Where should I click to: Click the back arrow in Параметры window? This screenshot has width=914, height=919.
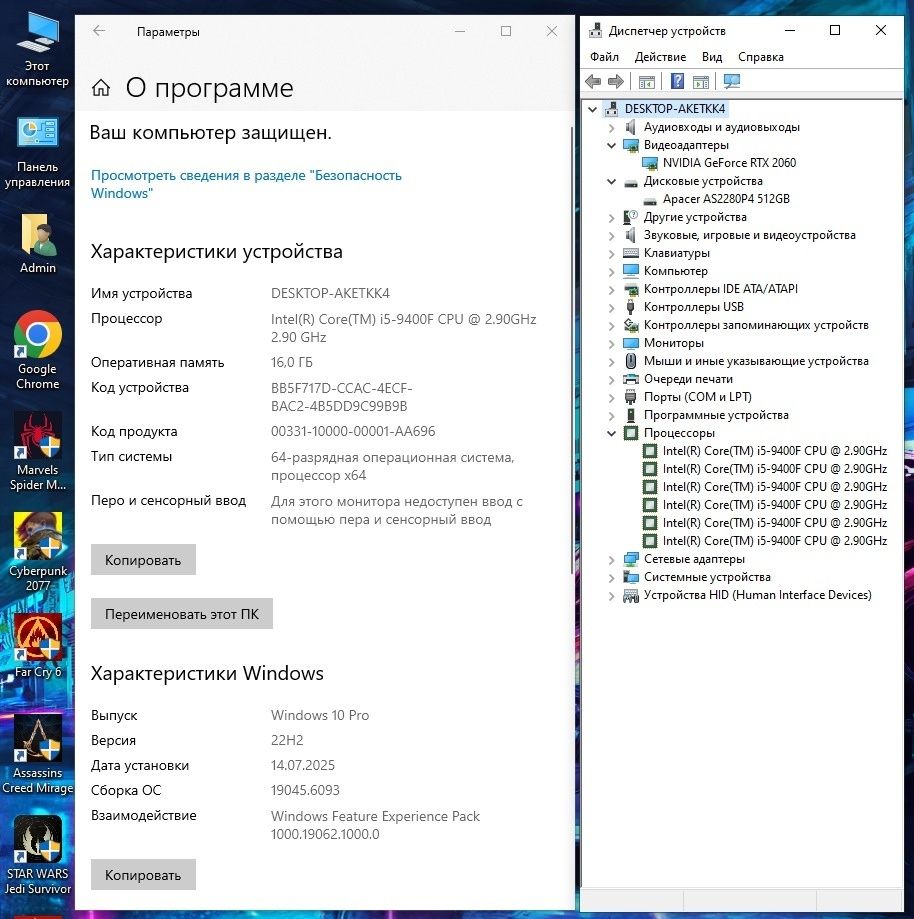tap(99, 31)
